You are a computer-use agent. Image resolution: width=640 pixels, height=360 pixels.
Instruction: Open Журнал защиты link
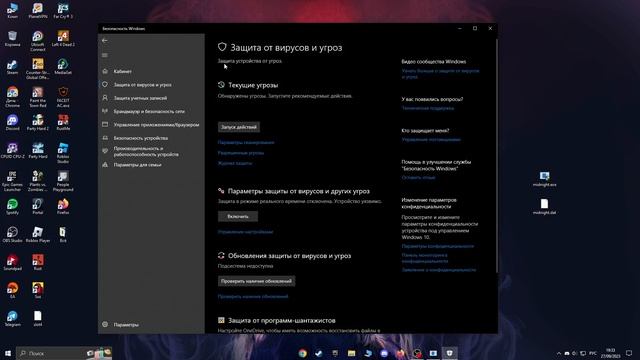[x=235, y=163]
